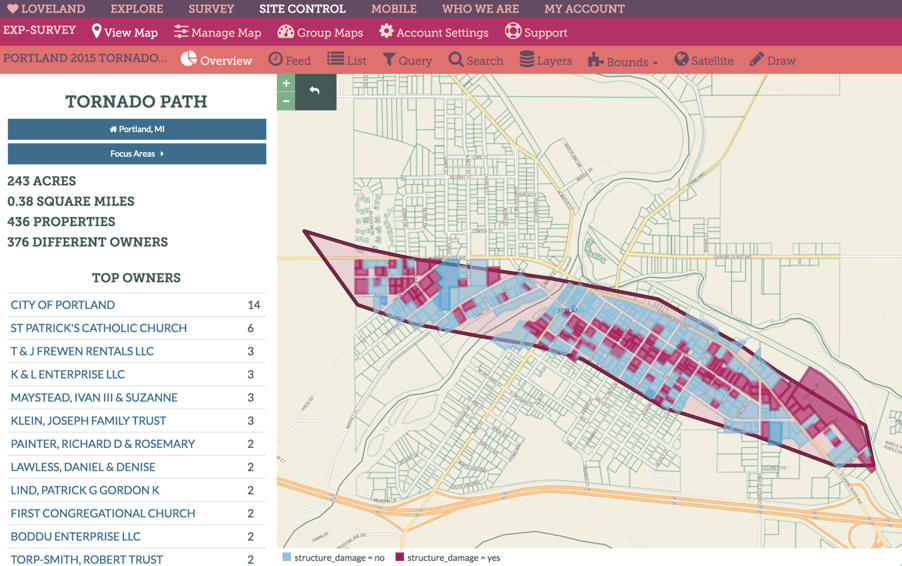Screen dimensions: 902x566
Task: Open T & J FREWEN RENTALS LLC link
Action: [82, 351]
